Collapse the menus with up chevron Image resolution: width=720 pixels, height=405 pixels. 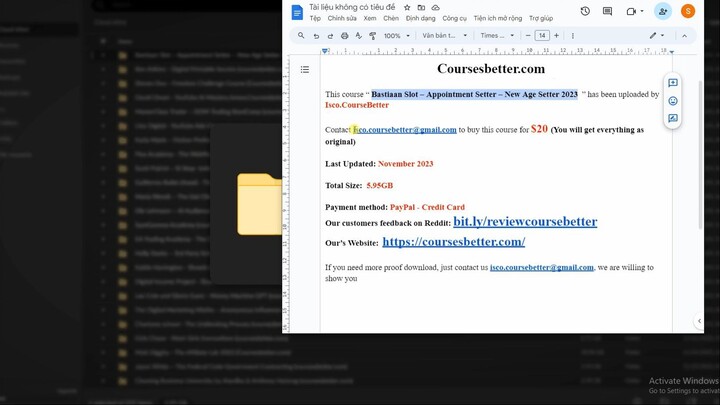point(684,35)
